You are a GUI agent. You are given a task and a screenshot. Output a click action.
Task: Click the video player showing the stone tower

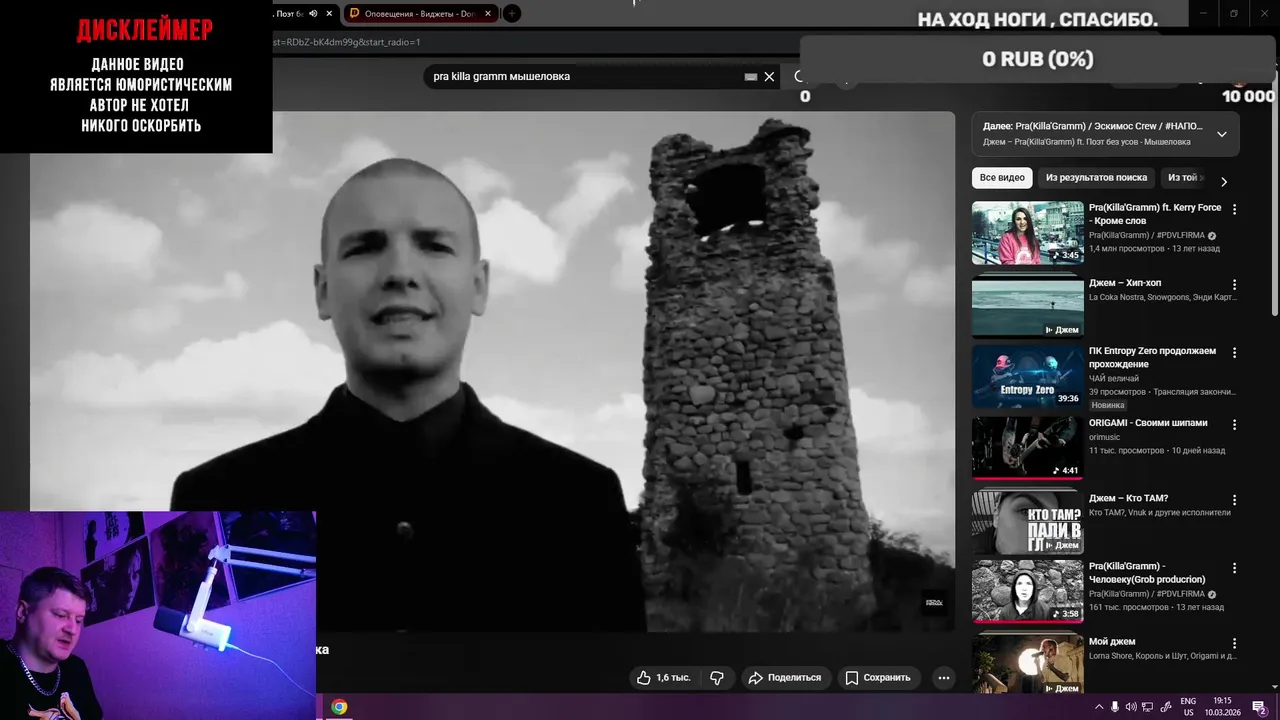point(492,370)
